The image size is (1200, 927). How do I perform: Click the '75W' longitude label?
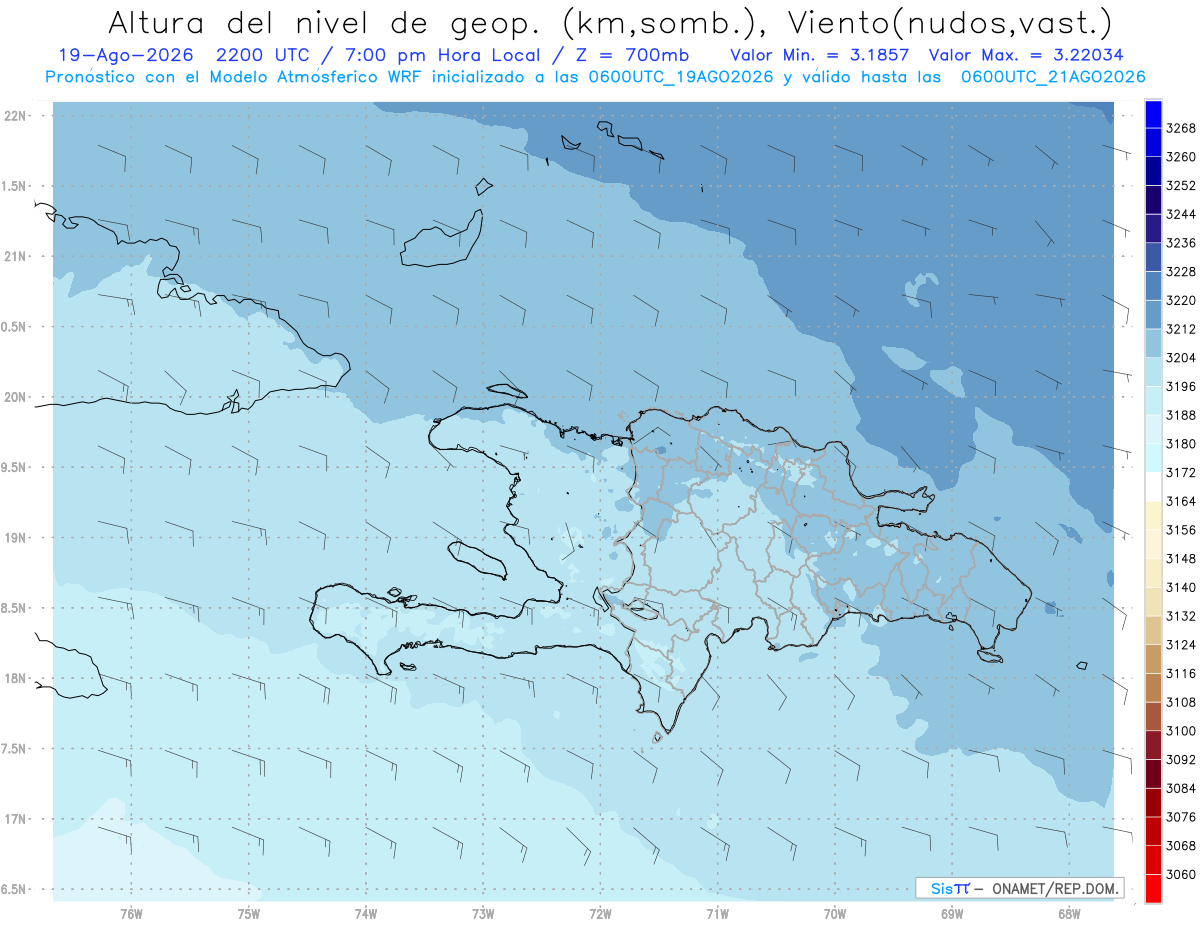(249, 914)
